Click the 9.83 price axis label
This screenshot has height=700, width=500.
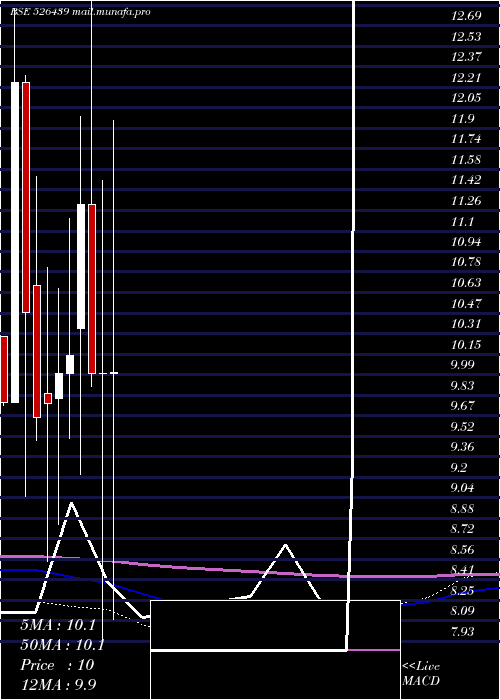coord(463,386)
